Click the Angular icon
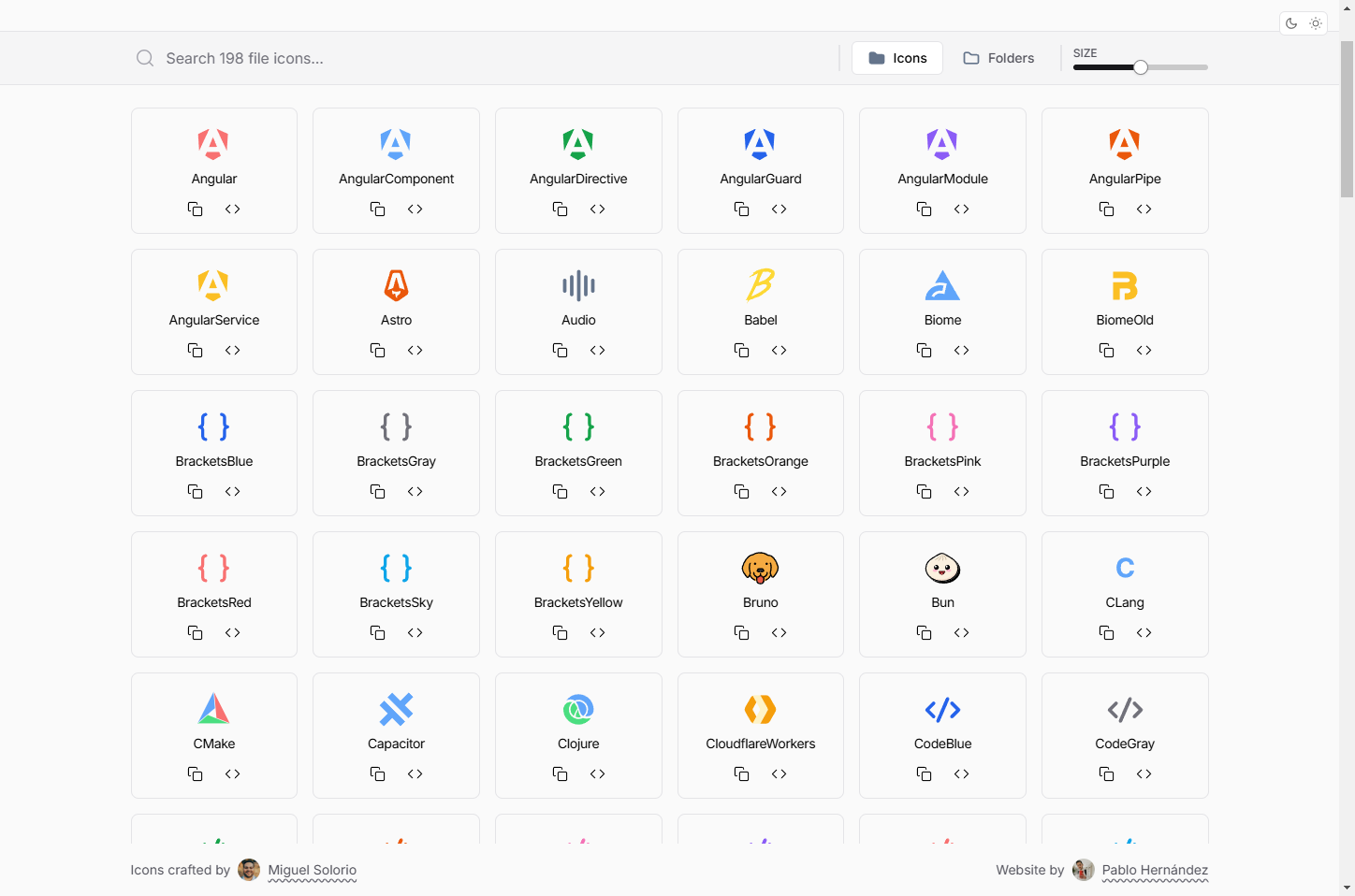Image resolution: width=1355 pixels, height=896 pixels. (x=213, y=144)
